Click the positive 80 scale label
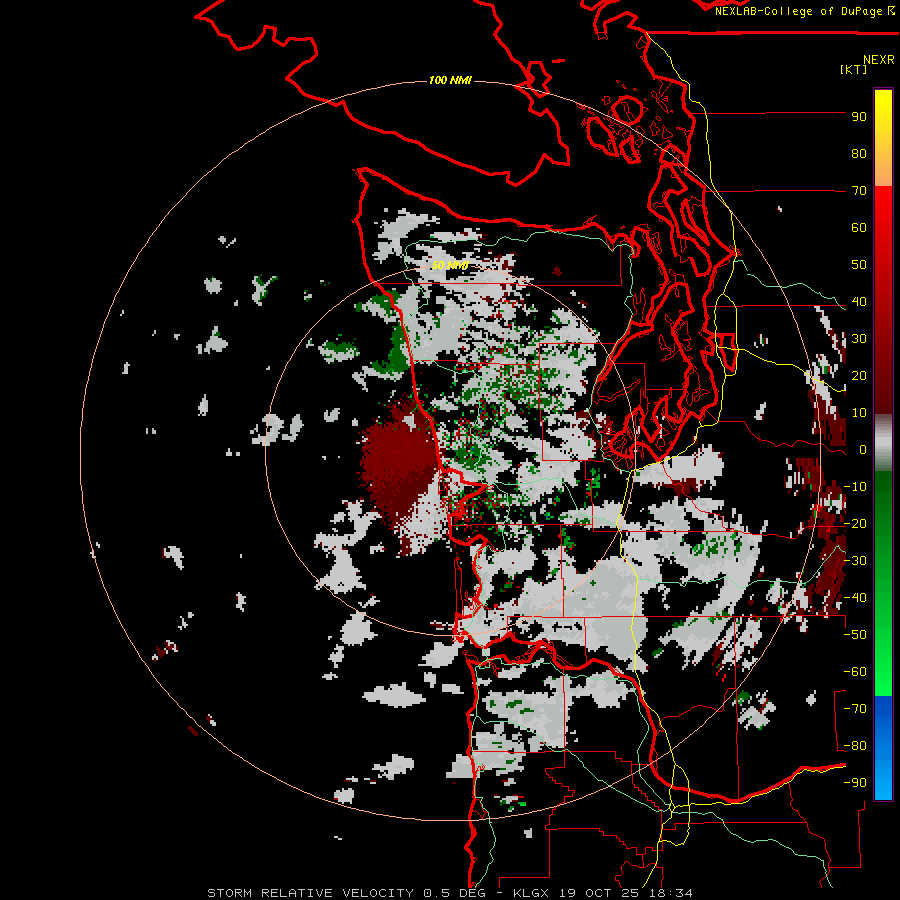 pos(859,154)
